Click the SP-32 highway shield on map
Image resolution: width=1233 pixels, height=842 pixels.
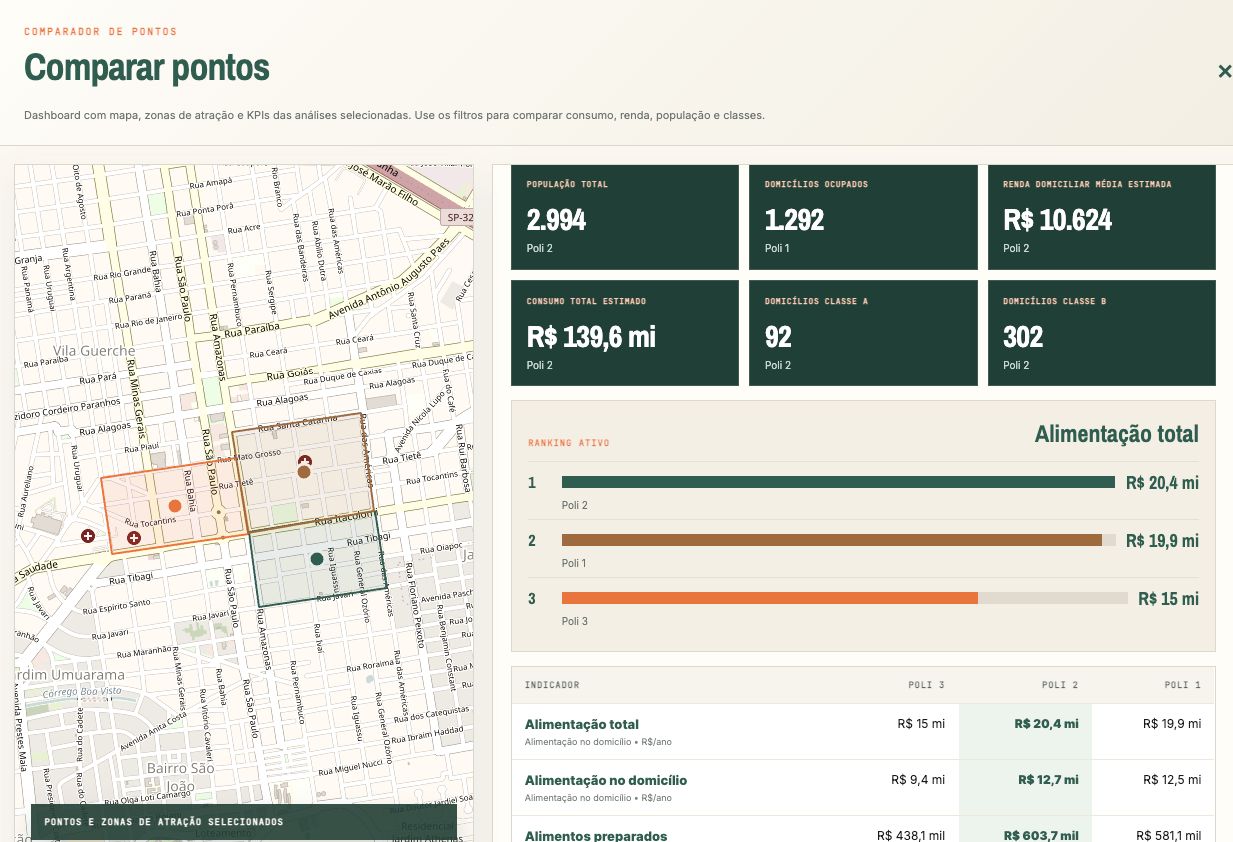457,216
